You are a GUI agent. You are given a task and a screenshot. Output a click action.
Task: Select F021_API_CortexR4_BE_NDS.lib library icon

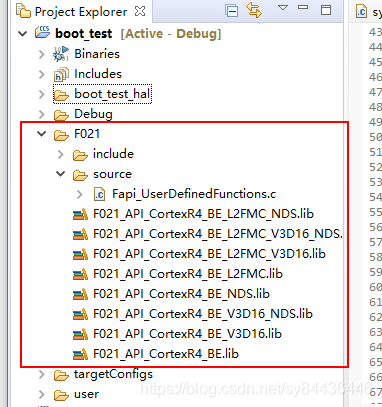click(x=80, y=294)
